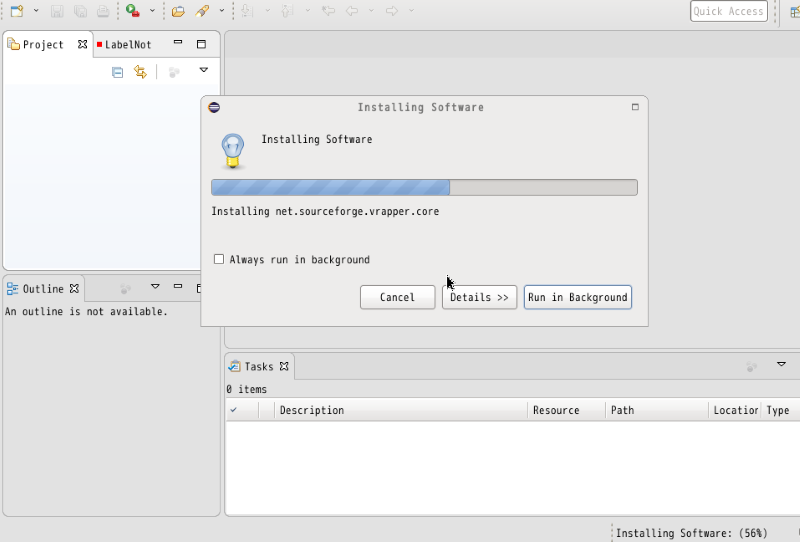This screenshot has width=800, height=542.
Task: Sort Tasks by Description column
Action: (x=401, y=410)
